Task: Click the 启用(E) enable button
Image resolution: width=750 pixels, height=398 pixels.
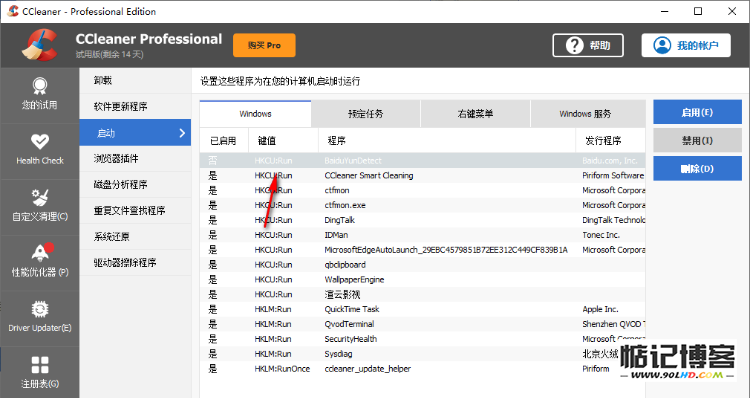Action: [697, 112]
